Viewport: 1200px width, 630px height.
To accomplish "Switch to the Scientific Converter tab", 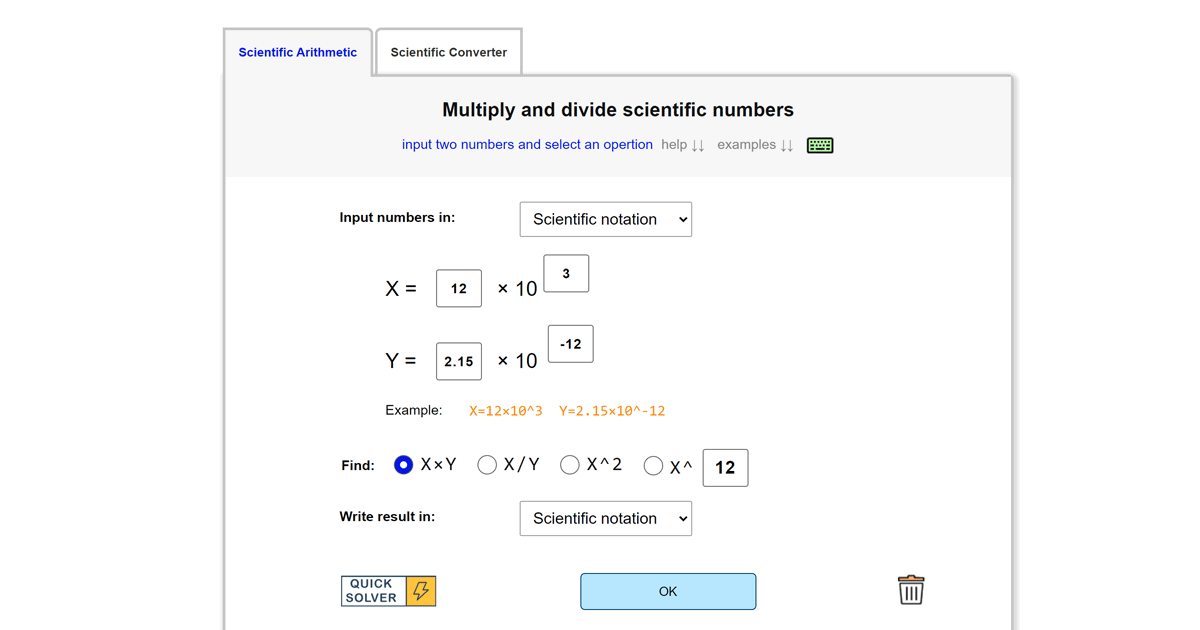I will pos(448,50).
